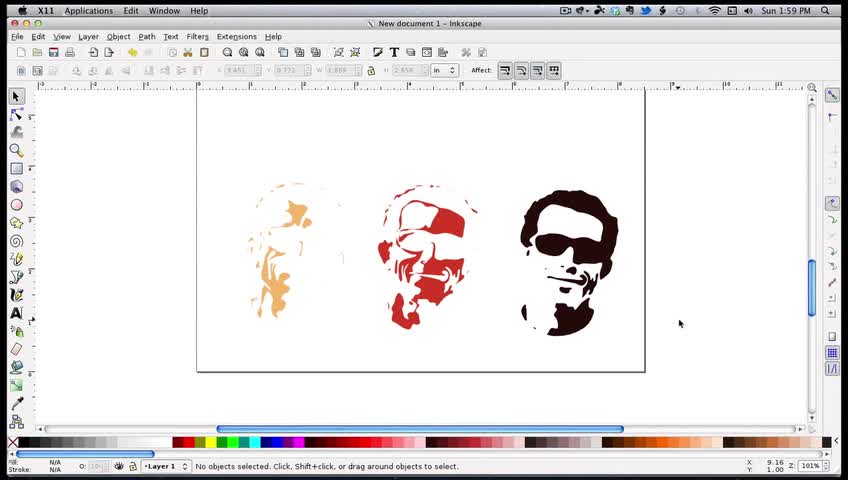Click the yellow Undo arrow
The height and width of the screenshot is (480, 848).
tap(132, 52)
